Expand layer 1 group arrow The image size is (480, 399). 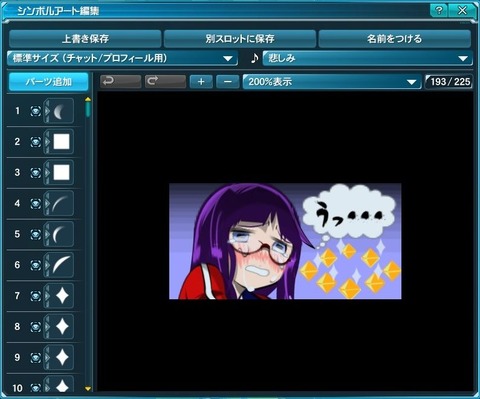pyautogui.click(x=47, y=111)
